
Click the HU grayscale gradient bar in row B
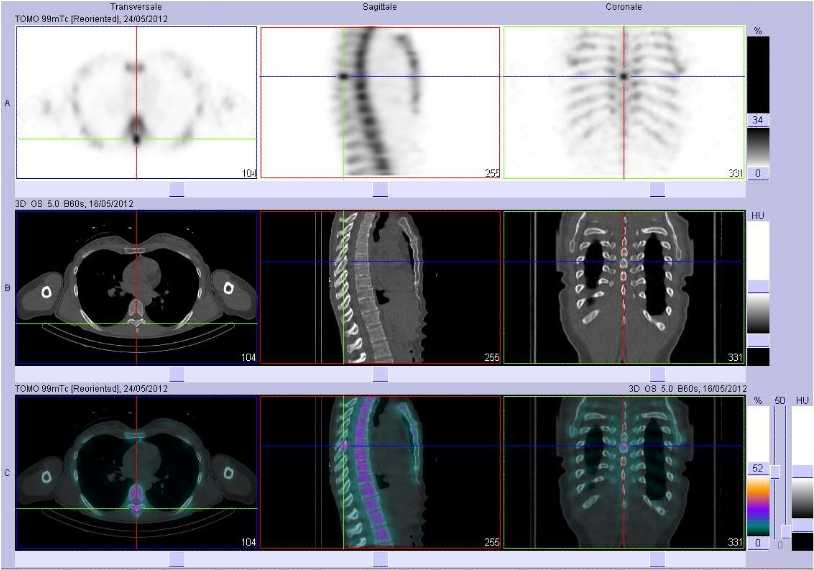tap(758, 314)
